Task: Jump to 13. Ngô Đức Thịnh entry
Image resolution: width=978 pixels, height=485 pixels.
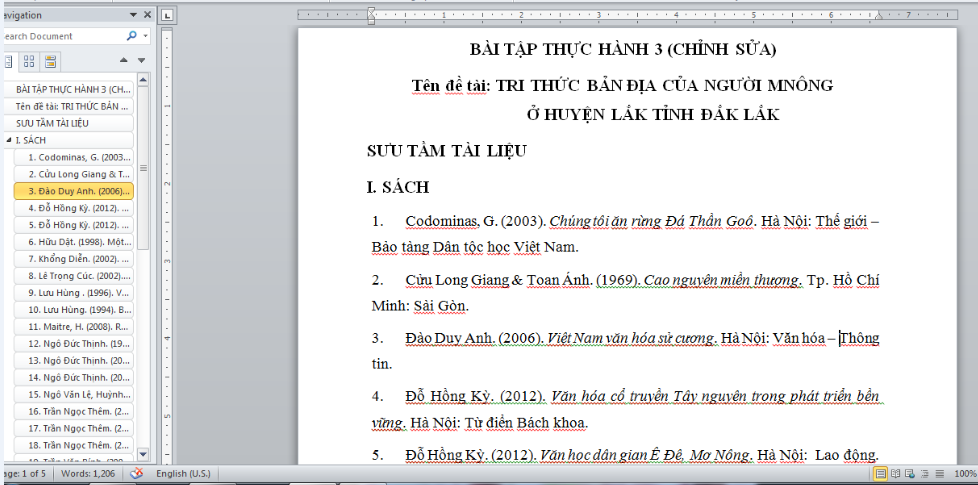Action: coord(74,360)
